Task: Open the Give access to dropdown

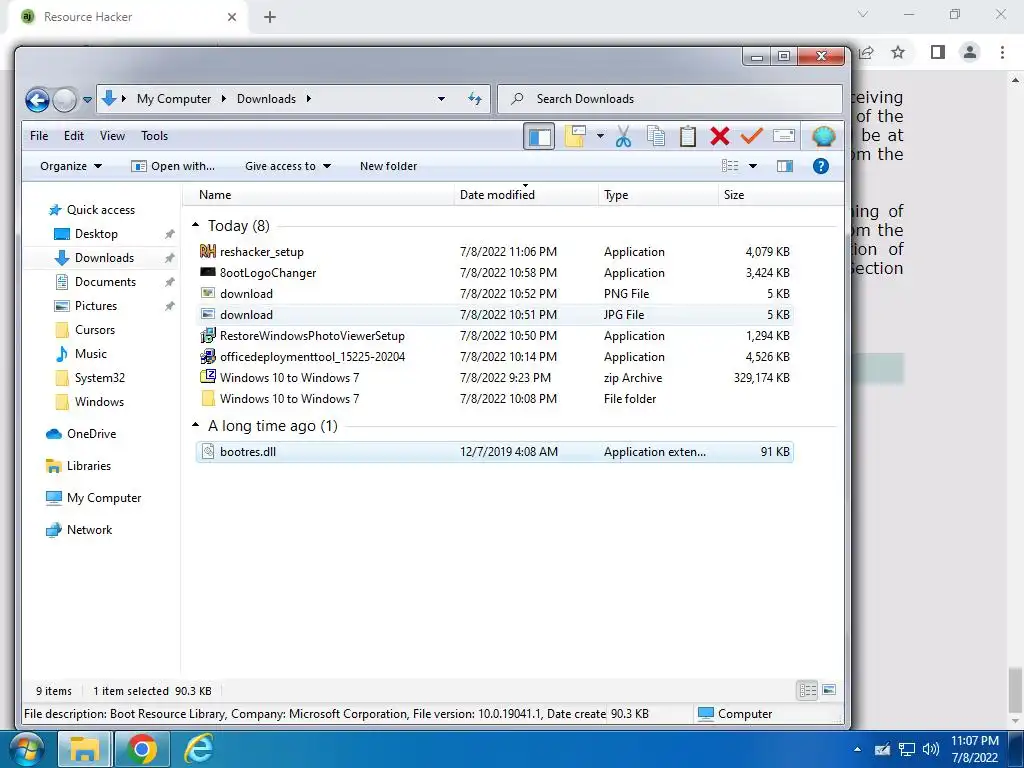Action: (288, 166)
